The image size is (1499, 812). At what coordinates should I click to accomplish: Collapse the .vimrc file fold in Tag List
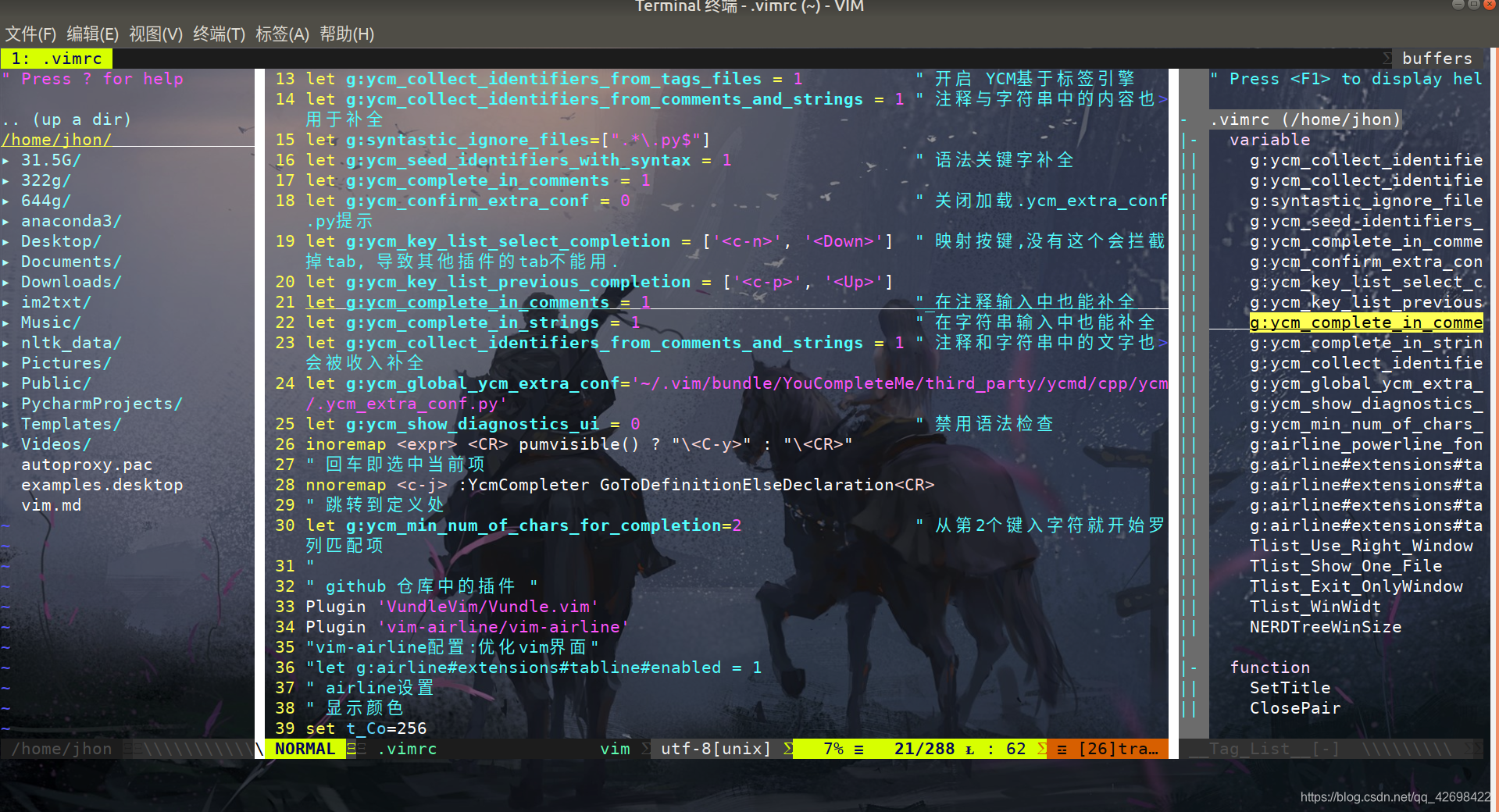pos(1185,119)
